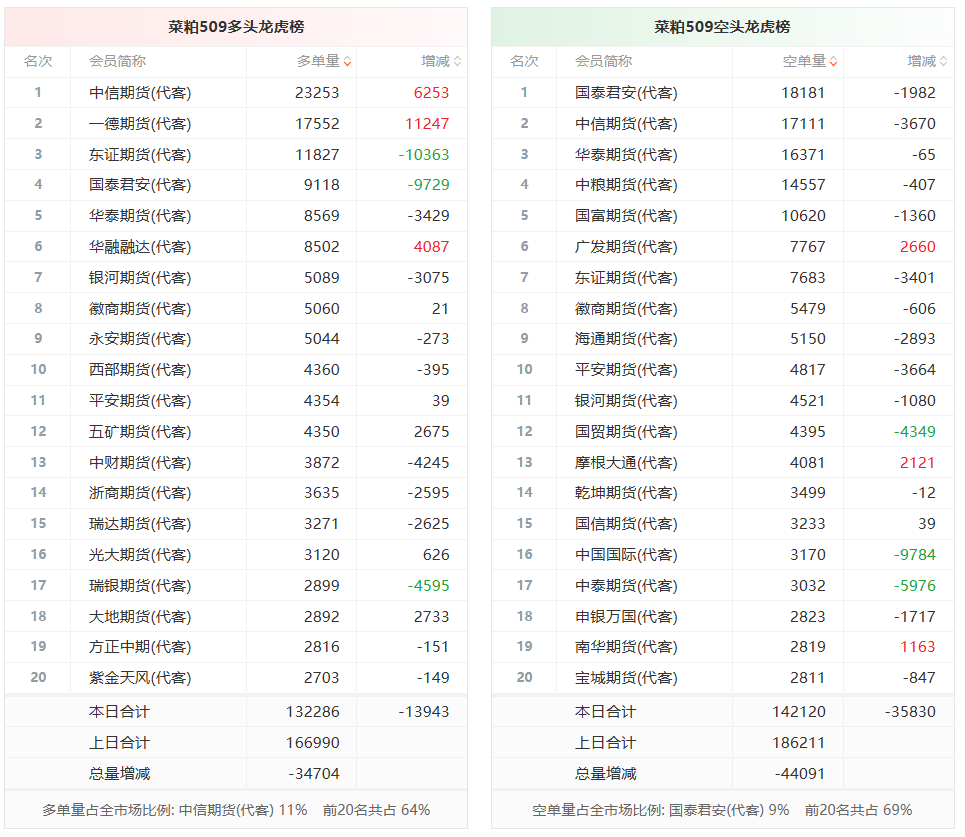The width and height of the screenshot is (965, 837).
Task: Click long 总量增减 value -34704
Action: tap(314, 774)
